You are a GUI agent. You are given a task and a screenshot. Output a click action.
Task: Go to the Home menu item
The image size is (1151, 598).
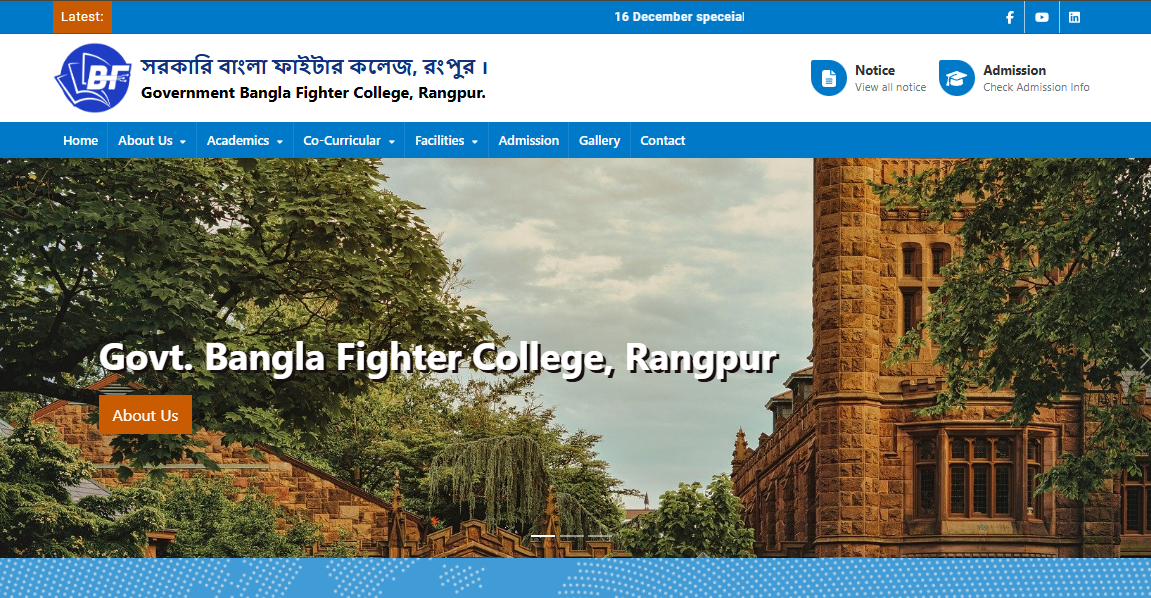[81, 140]
